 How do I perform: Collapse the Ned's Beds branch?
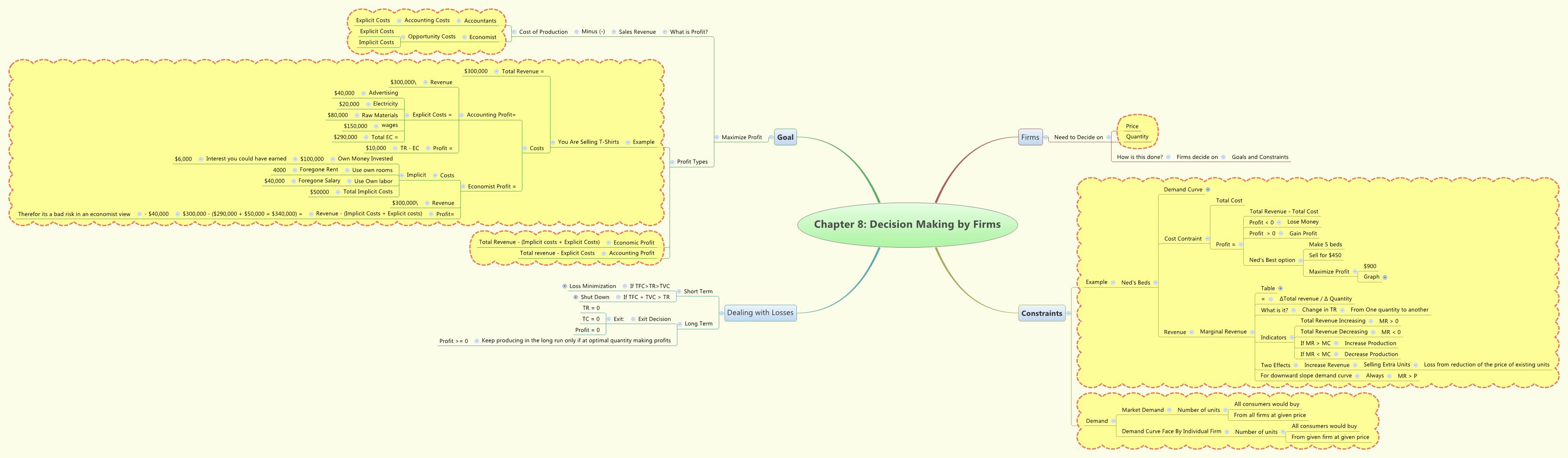(x=1155, y=283)
